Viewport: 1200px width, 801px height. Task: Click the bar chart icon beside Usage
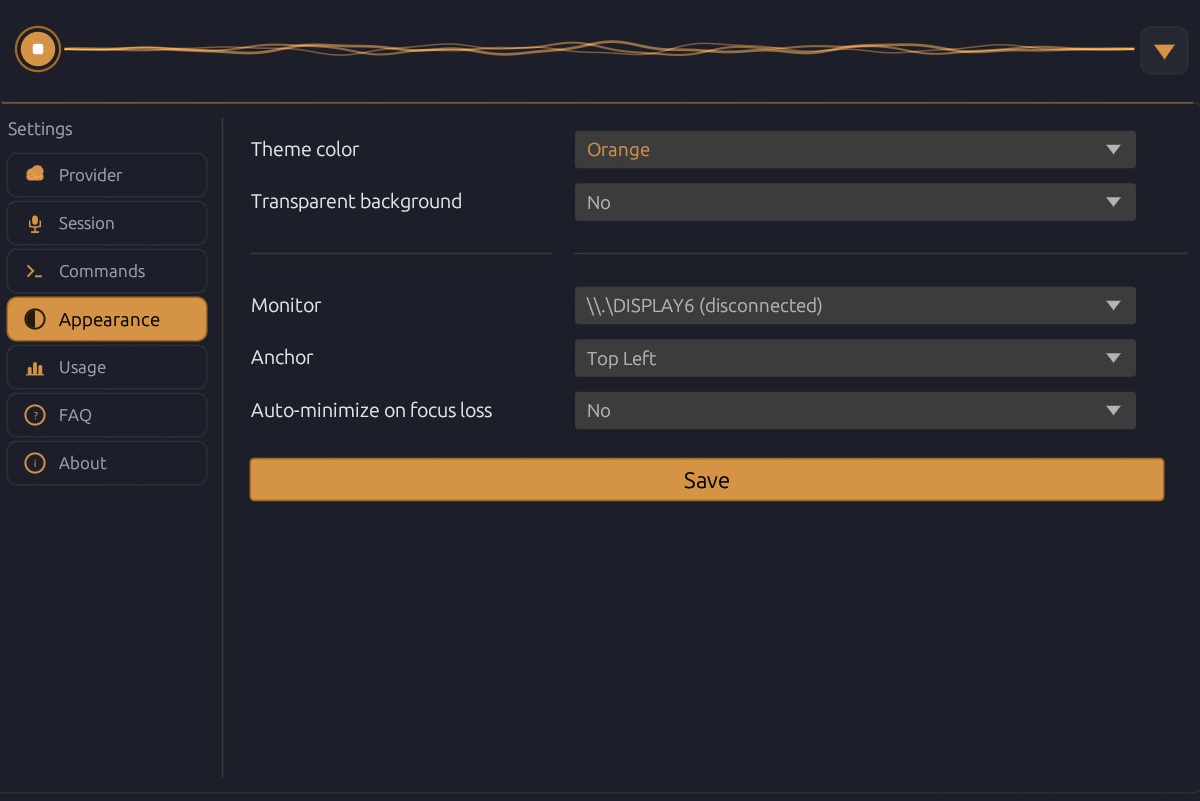[34, 366]
